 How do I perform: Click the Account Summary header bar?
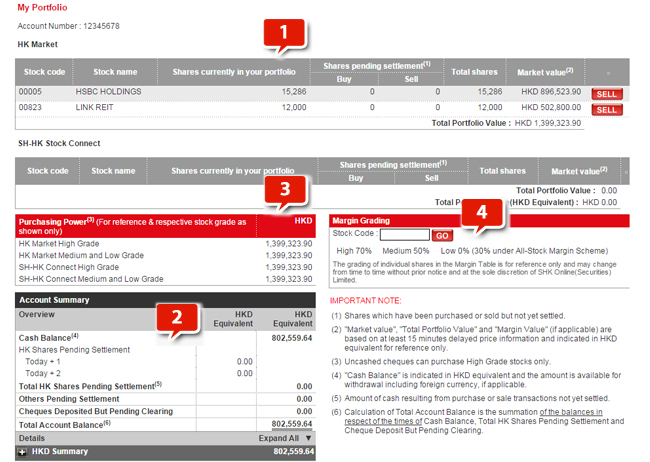pos(165,300)
